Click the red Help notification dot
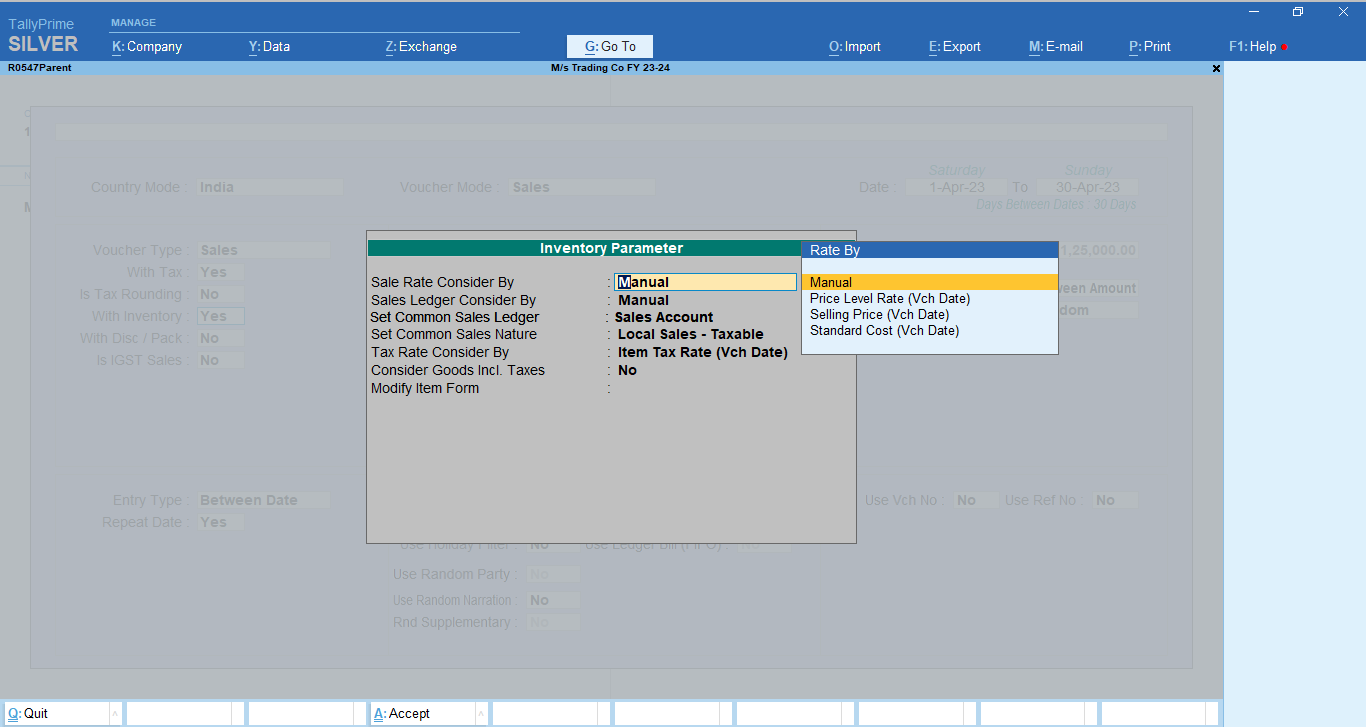 pos(1284,47)
